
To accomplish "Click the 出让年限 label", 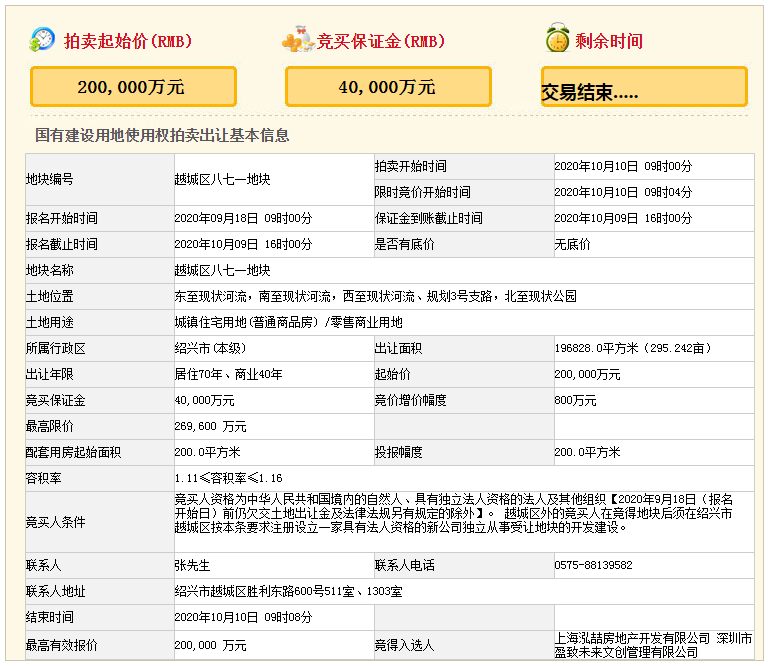I will pos(49,375).
